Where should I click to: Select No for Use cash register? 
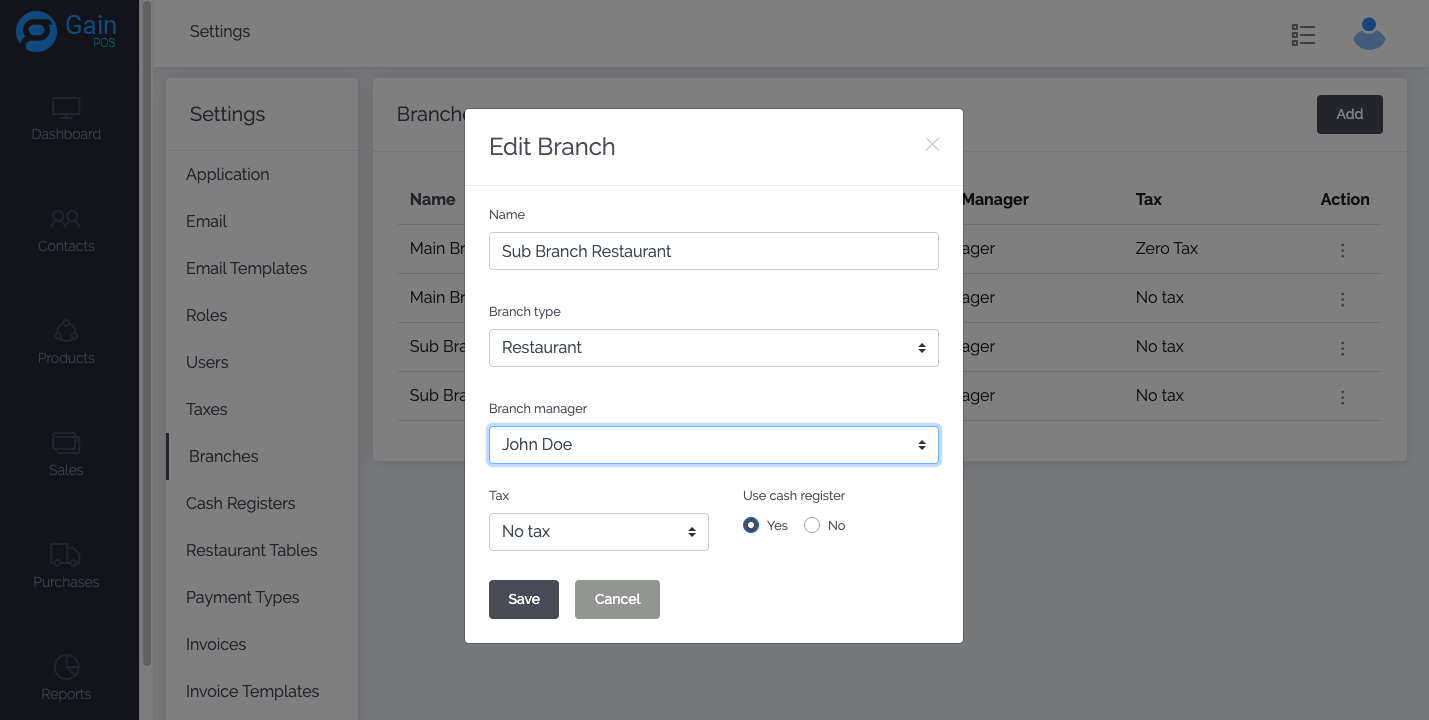[x=812, y=525]
